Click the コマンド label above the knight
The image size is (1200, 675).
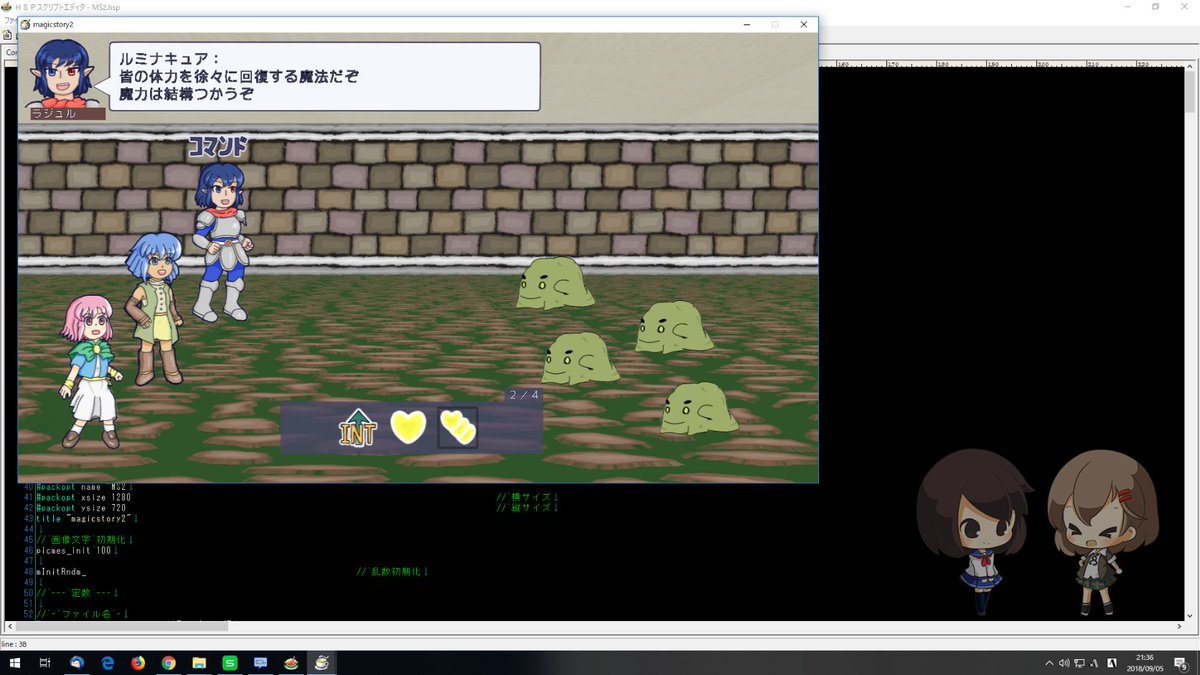217,148
